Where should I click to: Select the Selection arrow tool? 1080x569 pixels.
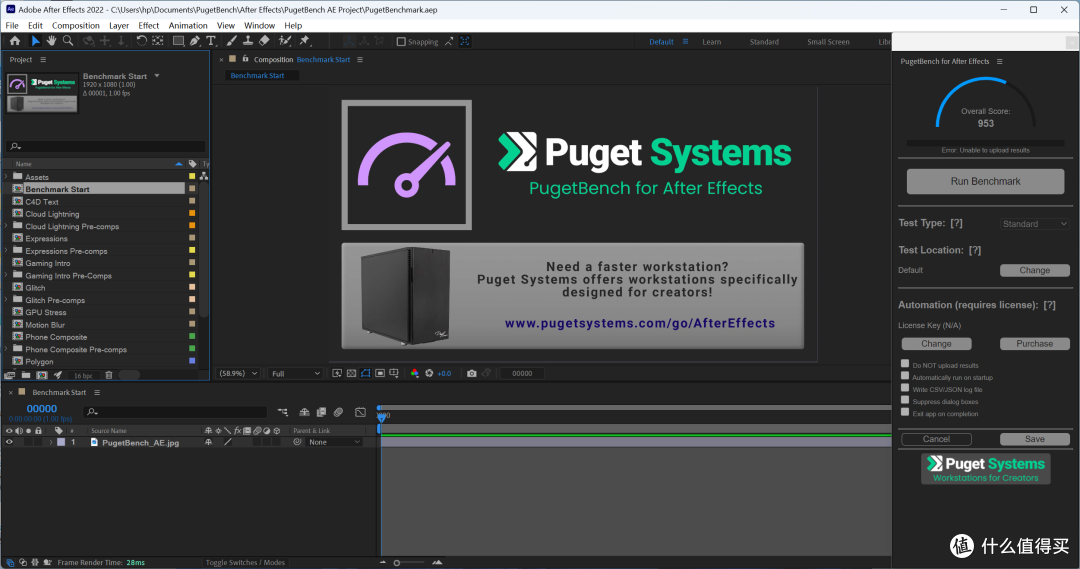(x=36, y=41)
